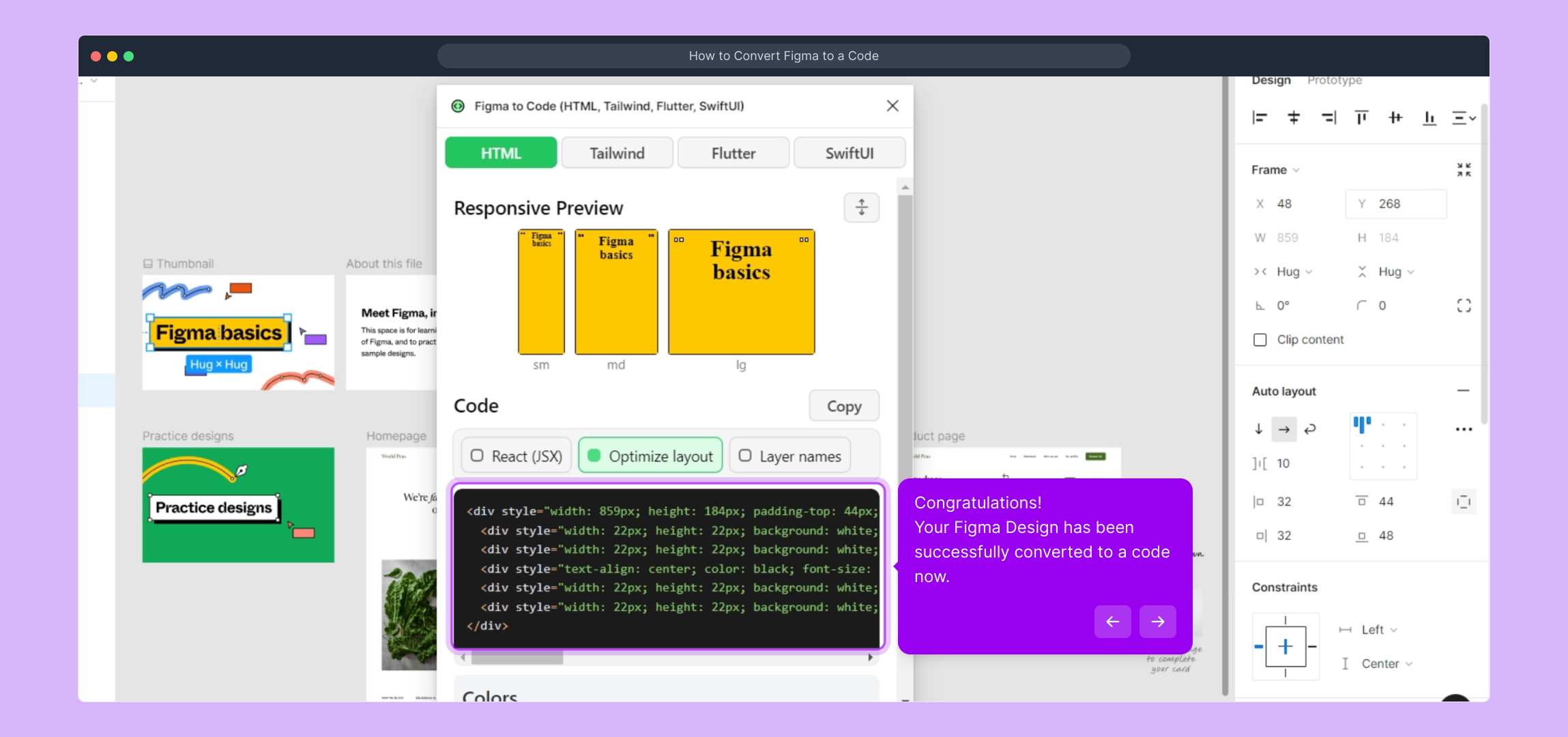Toggle the Clip content checkbox
The height and width of the screenshot is (737, 1568).
tap(1260, 340)
